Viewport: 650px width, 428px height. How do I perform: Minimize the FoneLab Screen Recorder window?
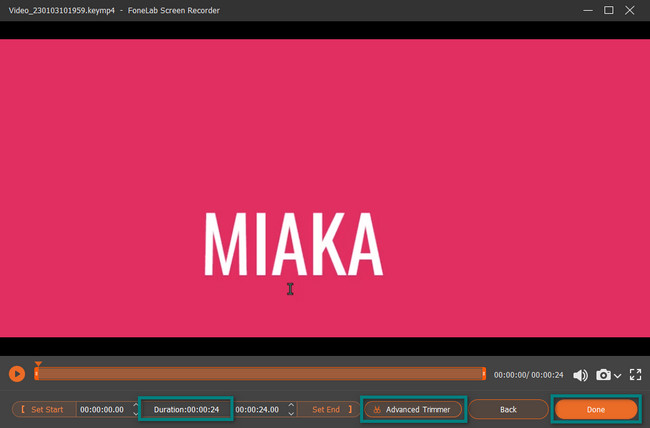click(587, 10)
